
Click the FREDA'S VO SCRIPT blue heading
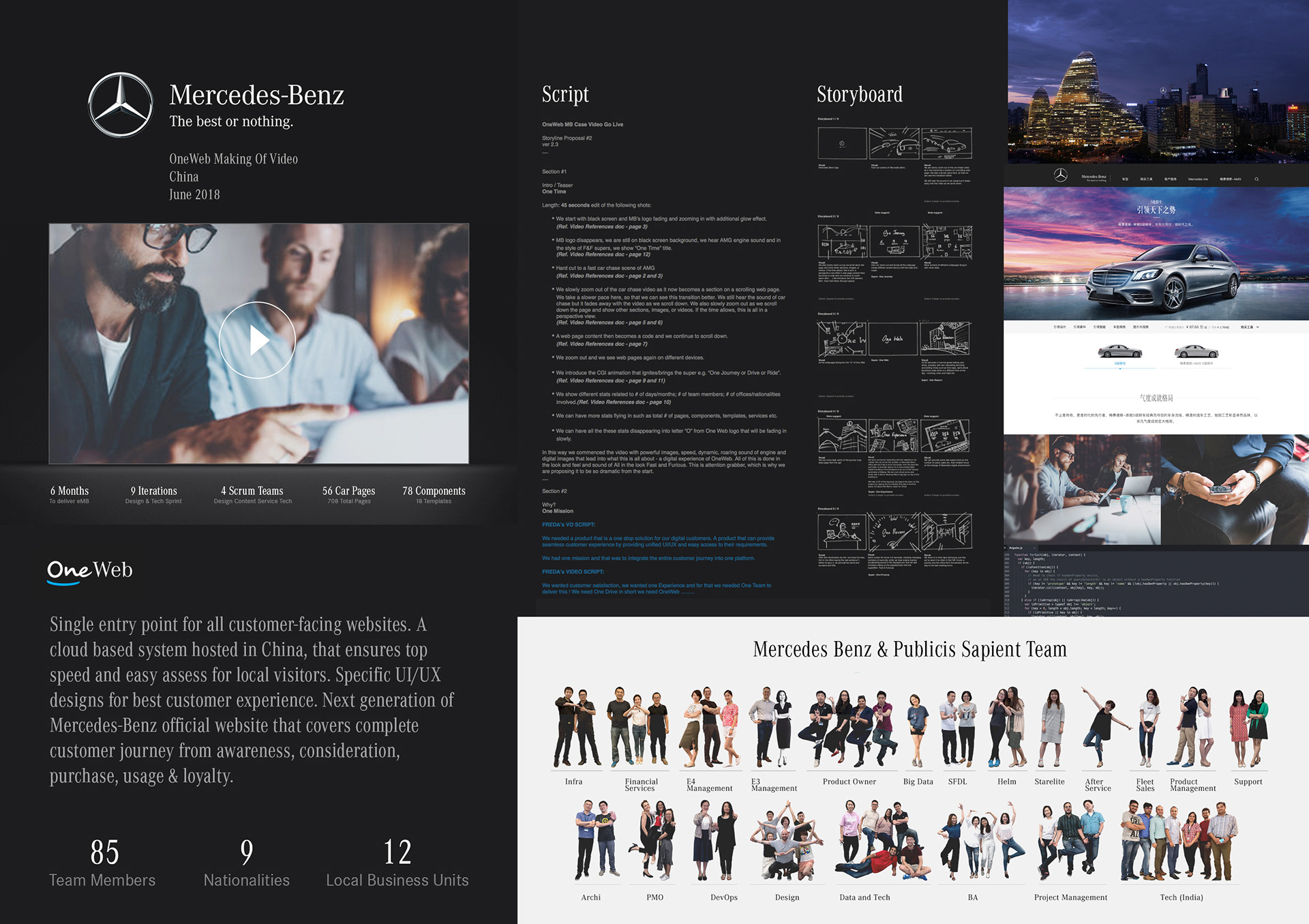coord(569,524)
